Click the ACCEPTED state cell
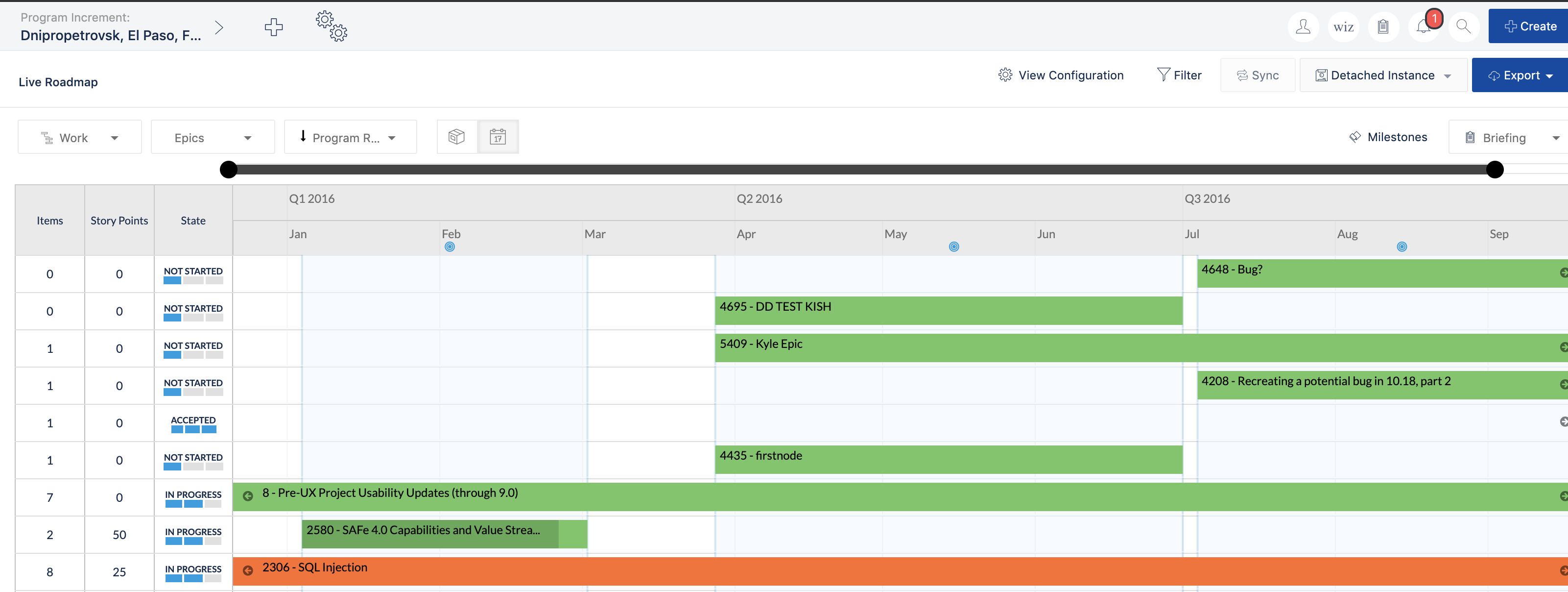Screen dimensions: 1568x592 pyautogui.click(x=193, y=423)
